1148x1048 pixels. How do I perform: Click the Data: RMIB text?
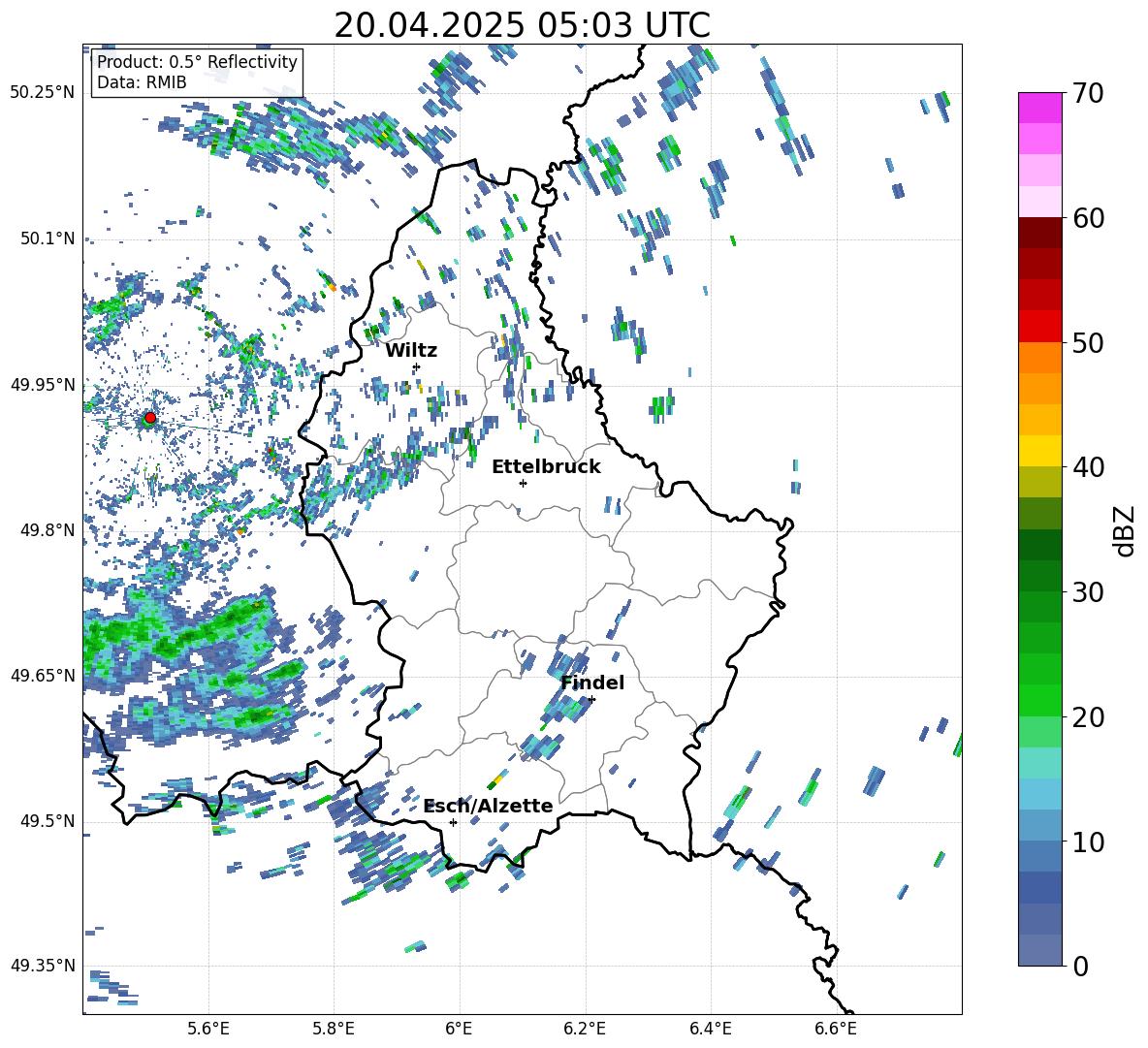click(142, 82)
